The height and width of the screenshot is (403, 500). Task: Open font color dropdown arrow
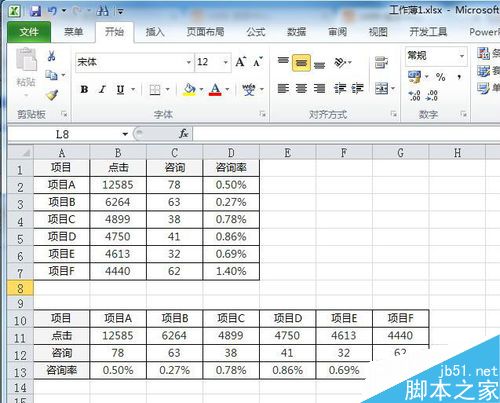pos(227,89)
